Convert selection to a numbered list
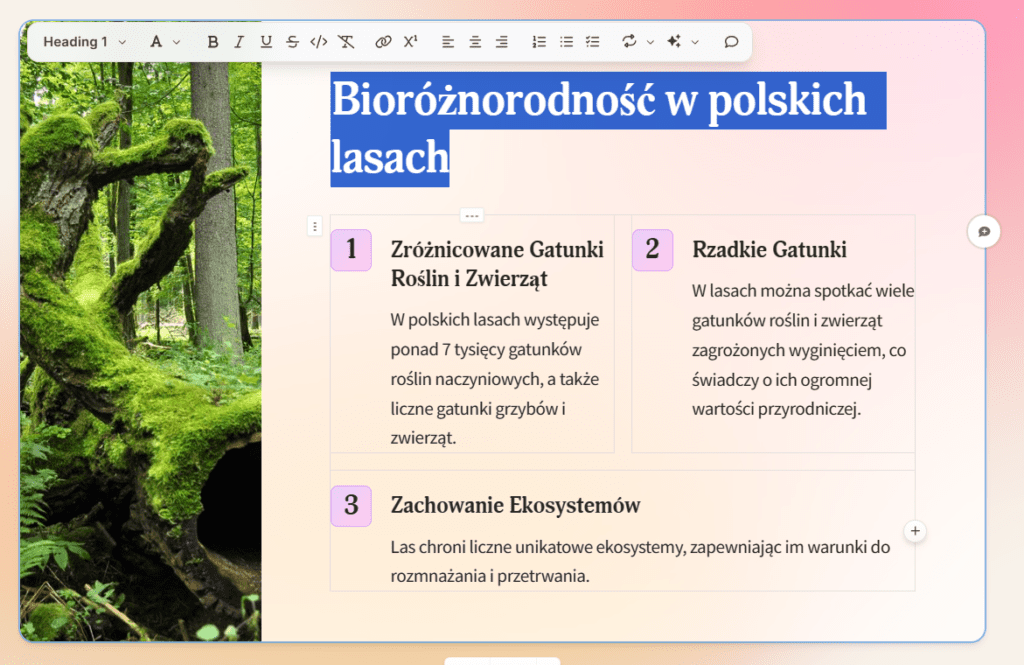This screenshot has height=665, width=1024. (538, 42)
